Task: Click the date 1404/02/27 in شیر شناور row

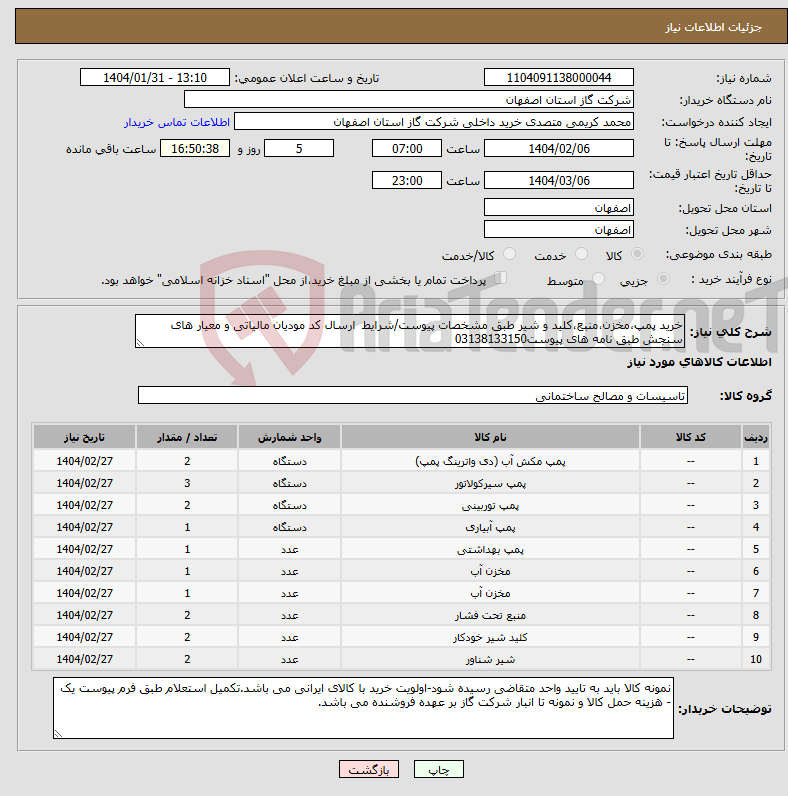Action: [84, 659]
